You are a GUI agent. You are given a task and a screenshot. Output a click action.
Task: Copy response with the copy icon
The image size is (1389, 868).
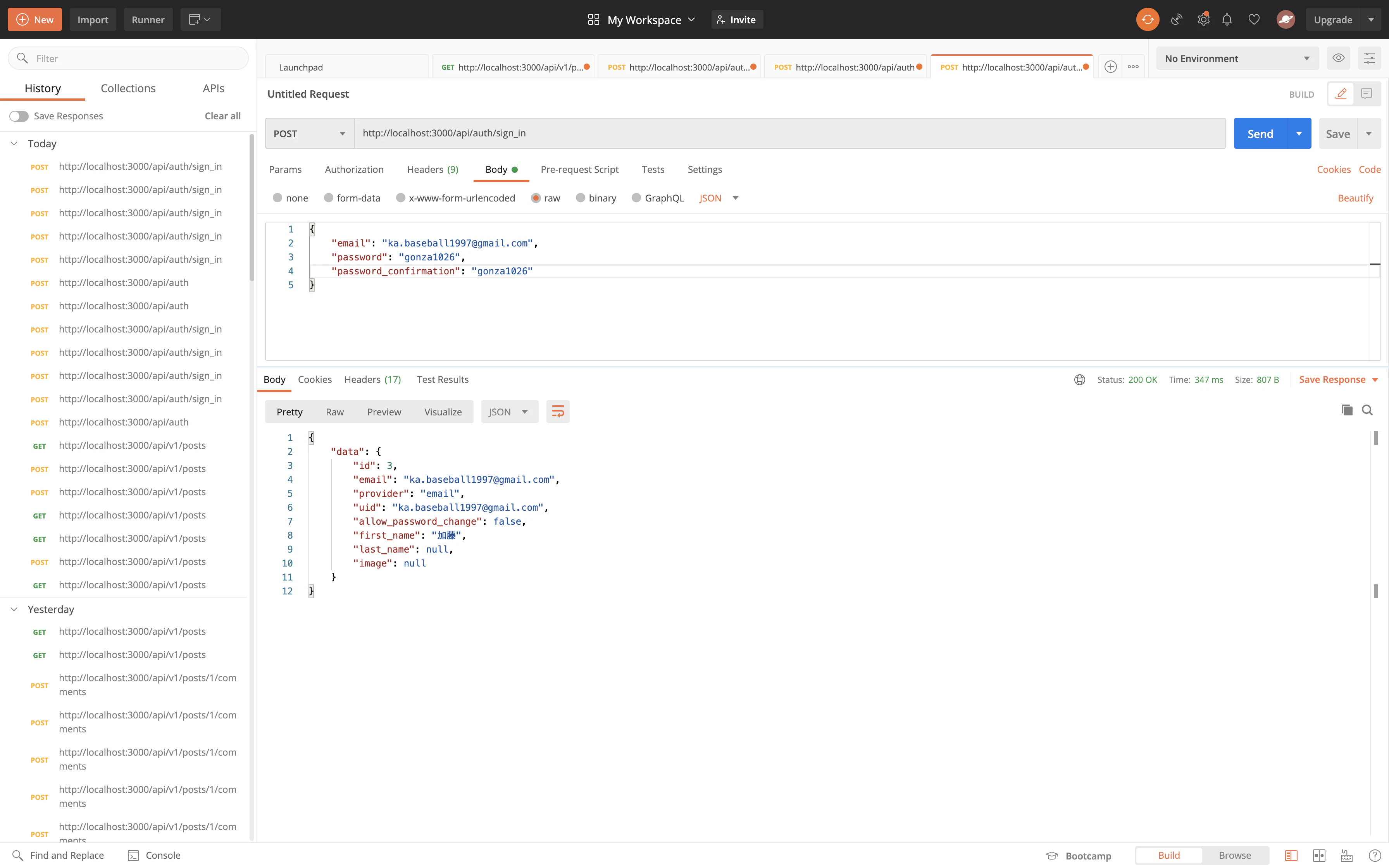[x=1346, y=410]
